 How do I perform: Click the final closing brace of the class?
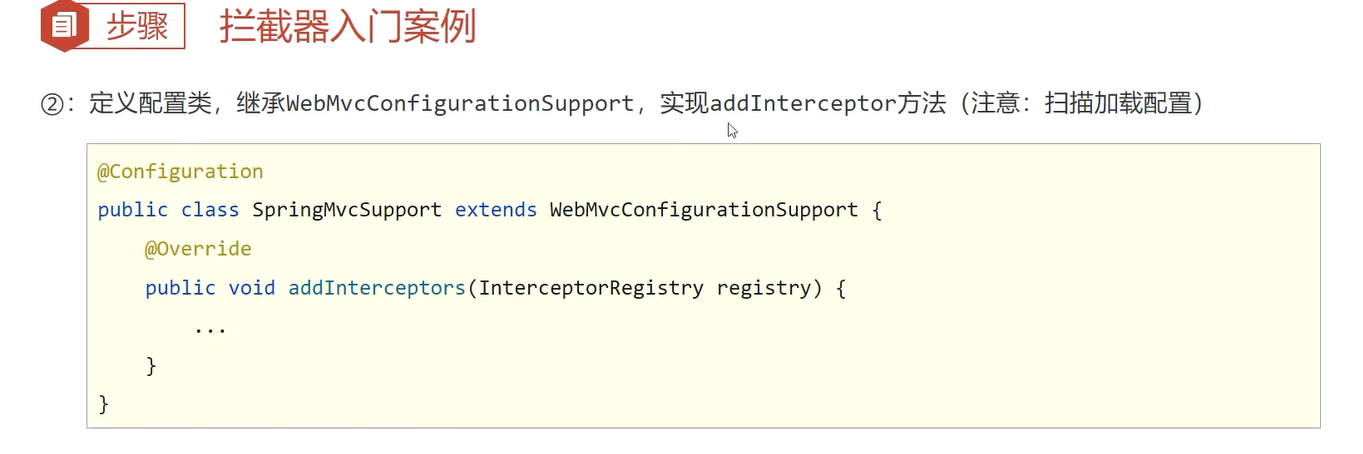(103, 403)
